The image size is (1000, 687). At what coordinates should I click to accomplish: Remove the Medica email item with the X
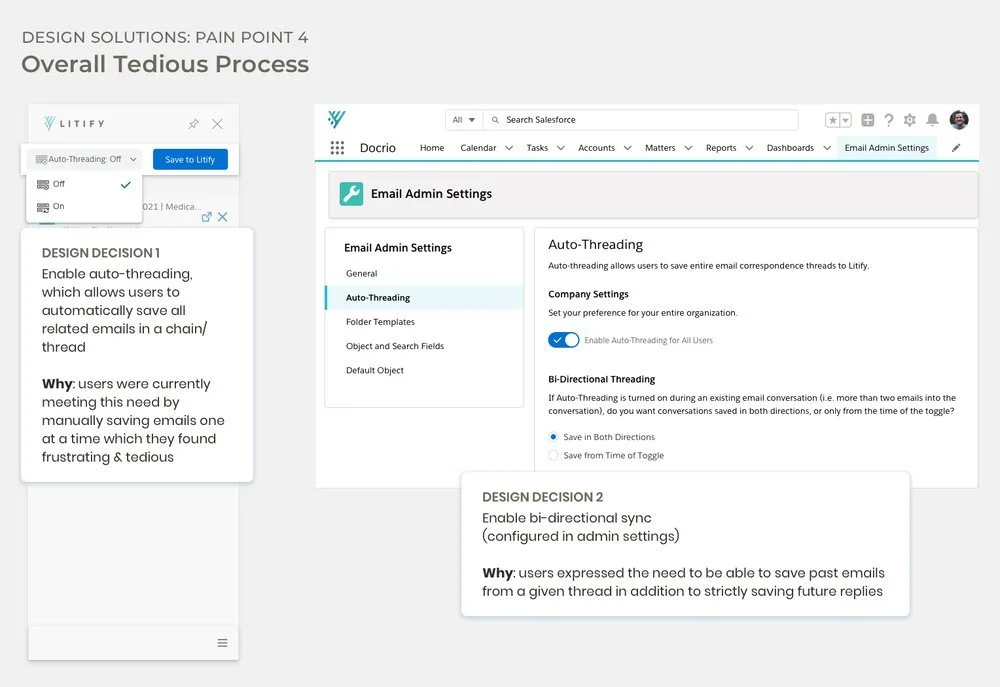point(223,217)
